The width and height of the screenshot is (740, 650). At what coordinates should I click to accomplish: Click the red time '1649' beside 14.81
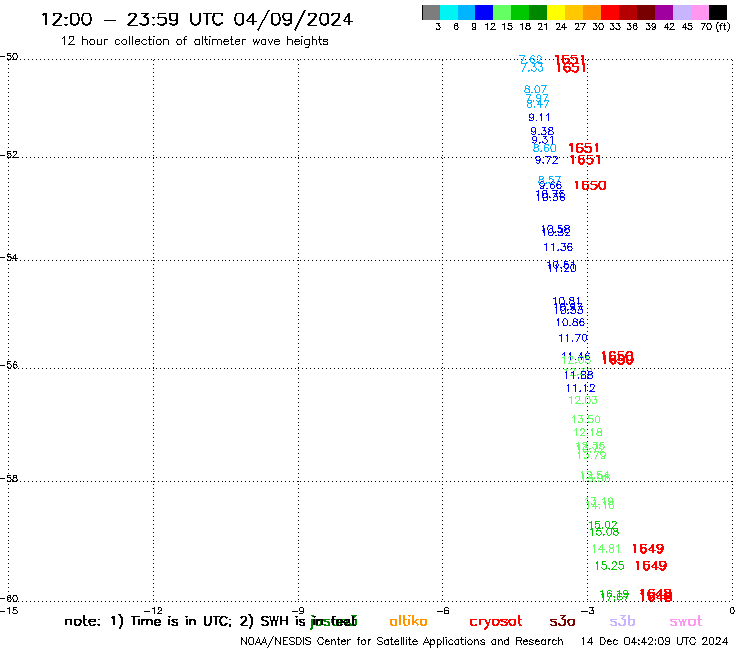coord(648,549)
